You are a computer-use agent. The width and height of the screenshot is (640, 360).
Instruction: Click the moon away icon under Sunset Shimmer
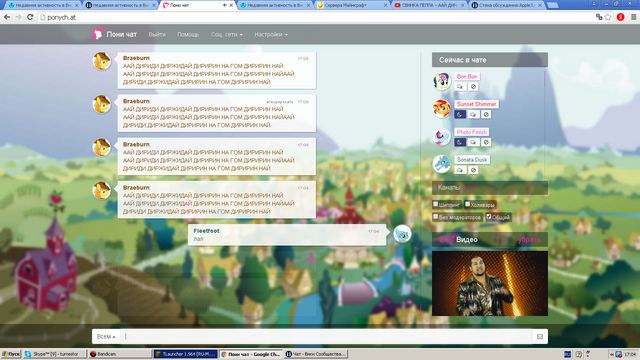click(460, 114)
